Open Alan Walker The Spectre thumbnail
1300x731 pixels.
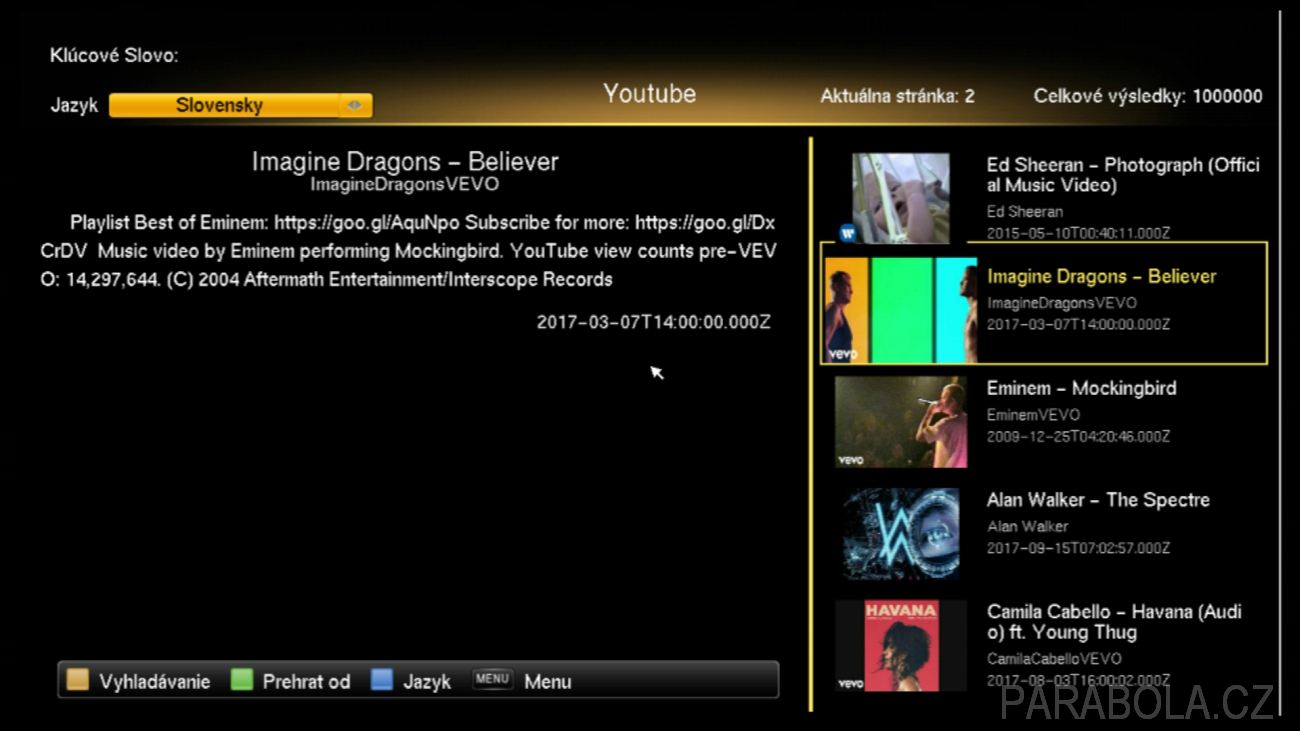[x=901, y=534]
